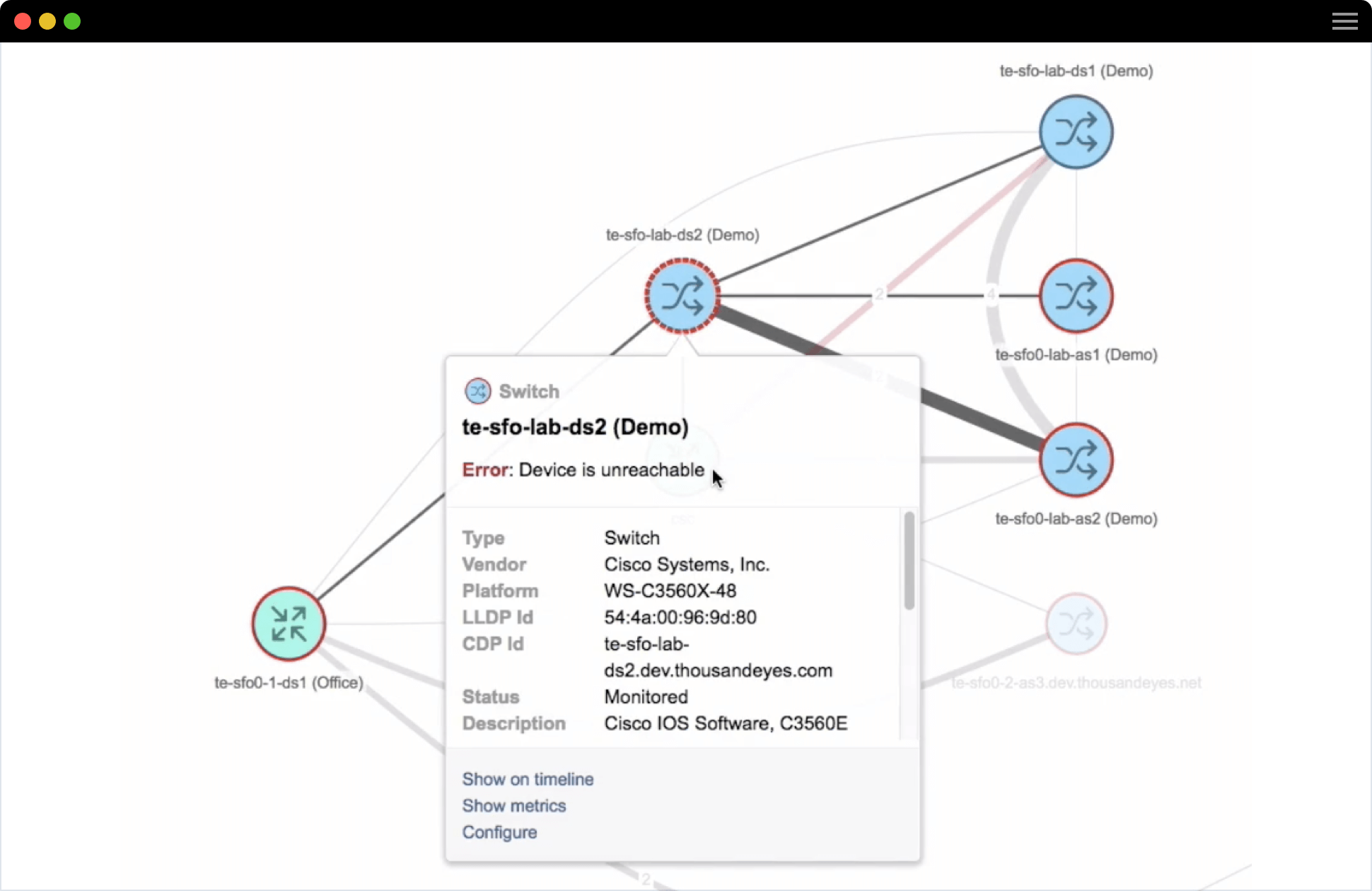
Task: Click the Cisco Systems, Inc. vendor value
Action: pyautogui.click(x=686, y=564)
